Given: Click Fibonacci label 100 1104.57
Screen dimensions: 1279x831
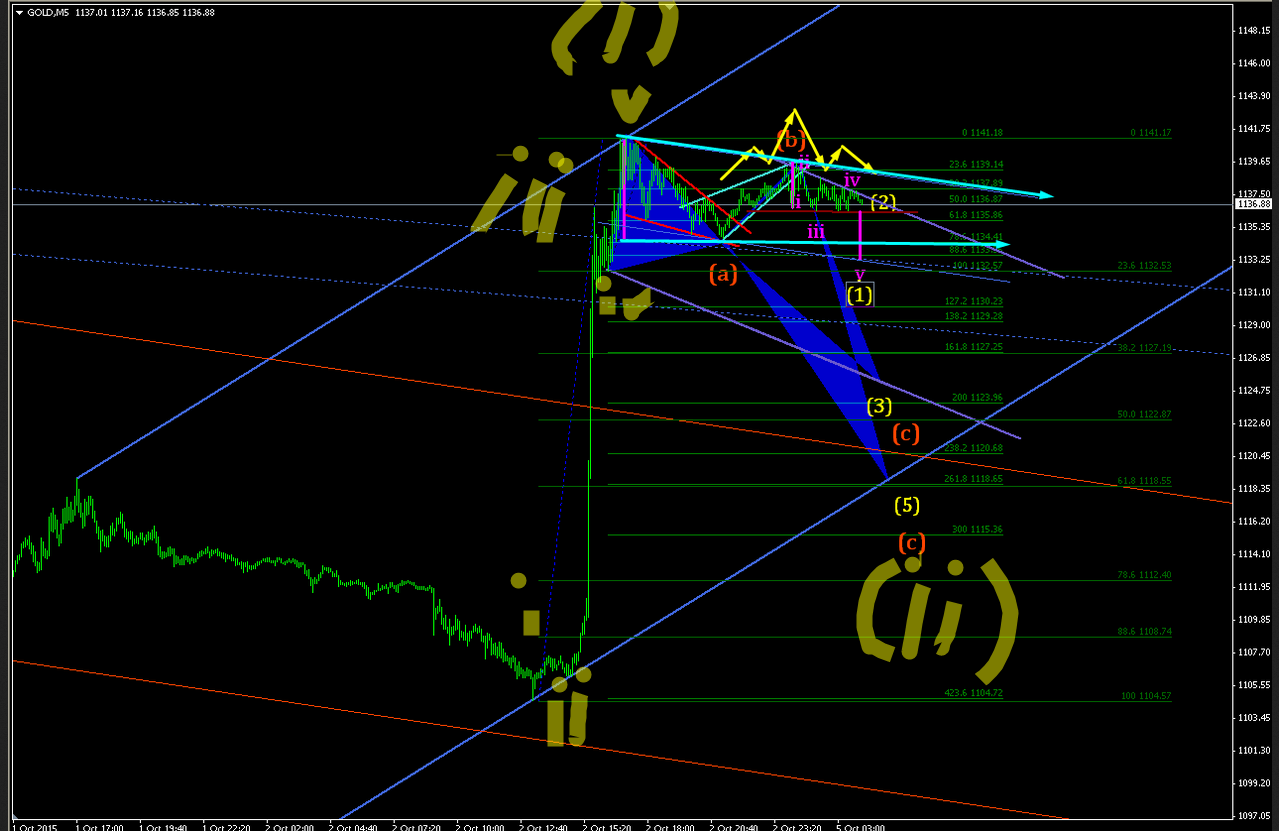Looking at the screenshot, I should coord(1146,695).
